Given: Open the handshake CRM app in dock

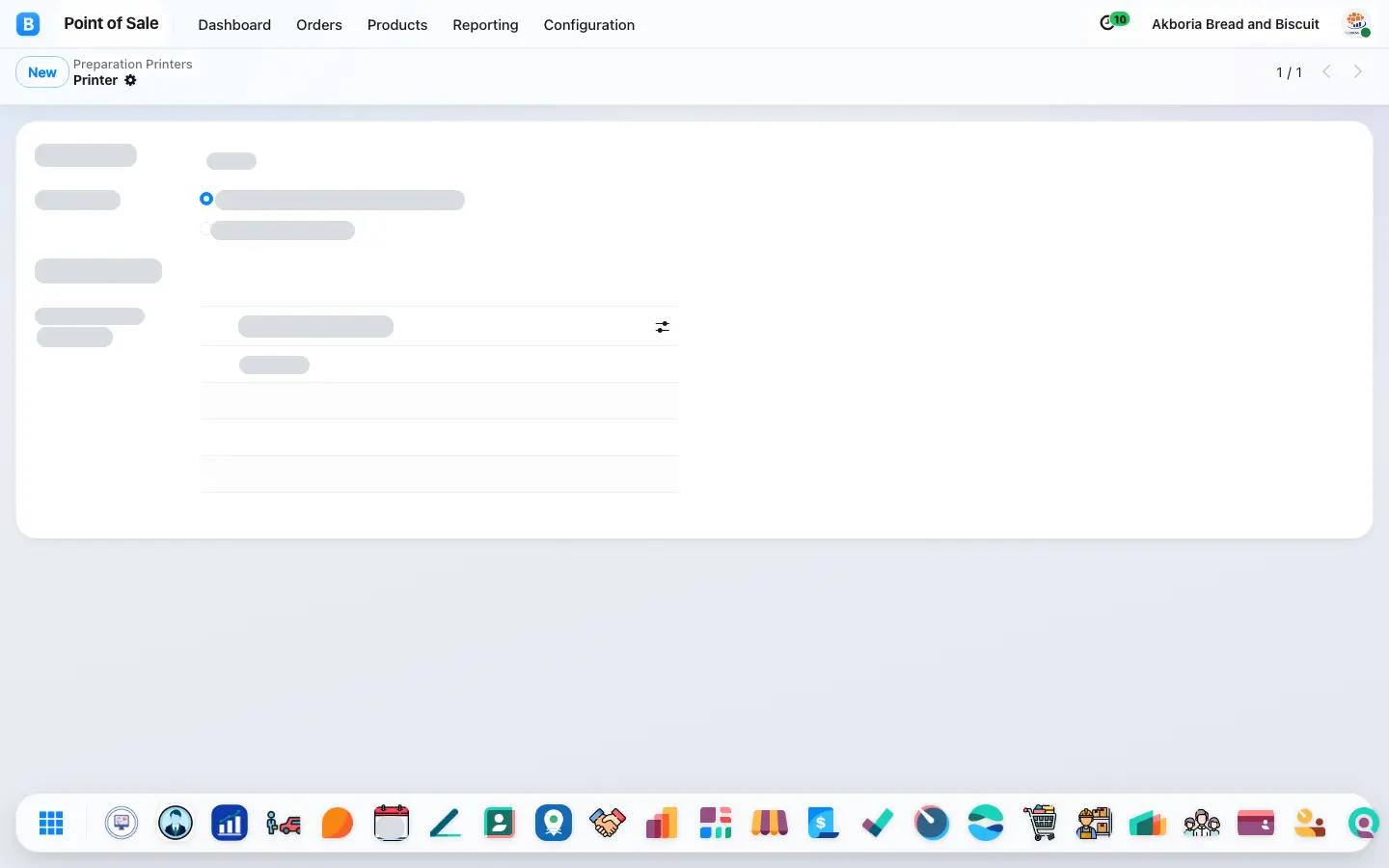Looking at the screenshot, I should (x=608, y=823).
